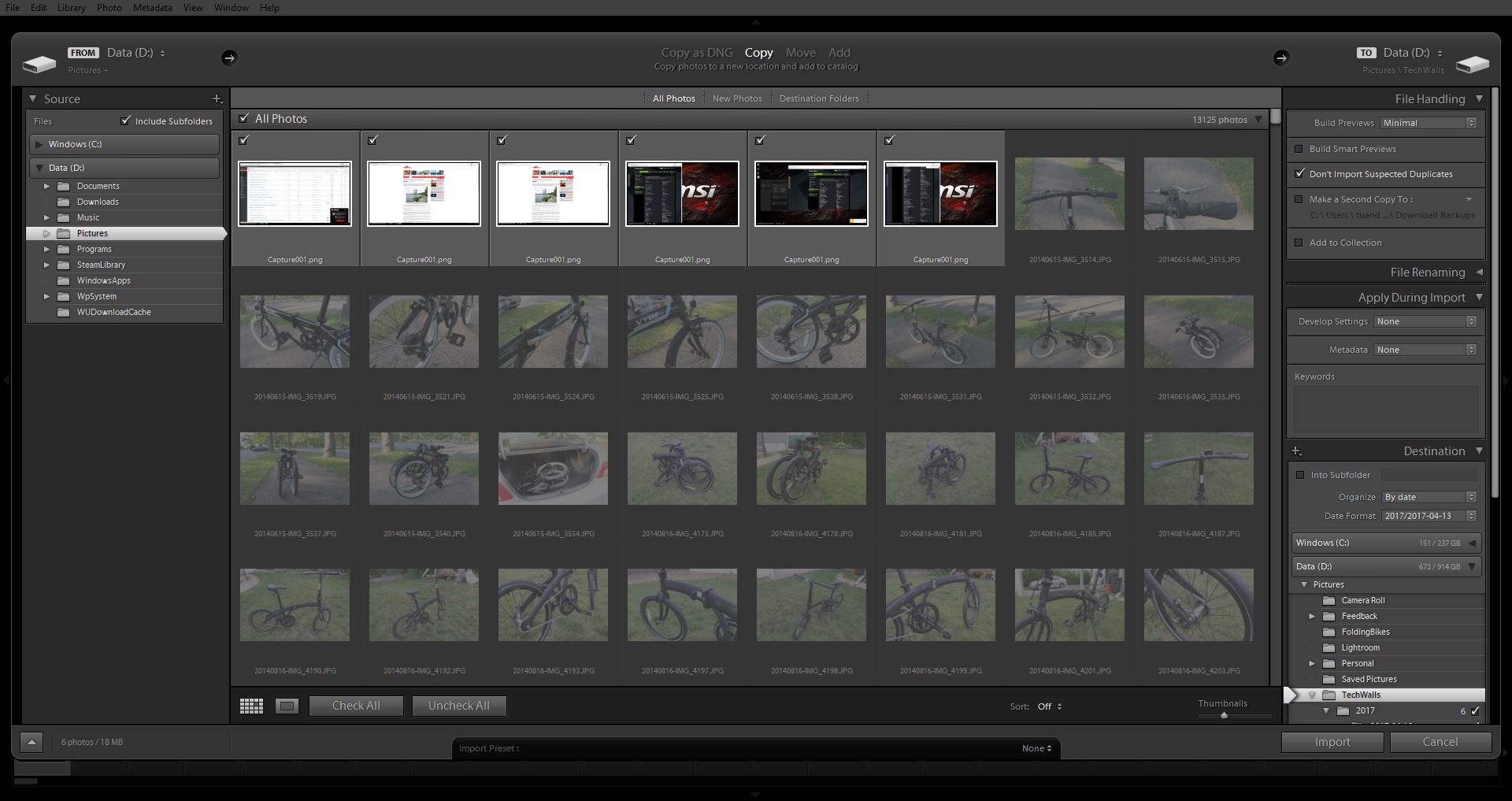The width and height of the screenshot is (1512, 801).
Task: Select thumbnail 20140615-IMG_3554.JPG
Action: coord(553,469)
